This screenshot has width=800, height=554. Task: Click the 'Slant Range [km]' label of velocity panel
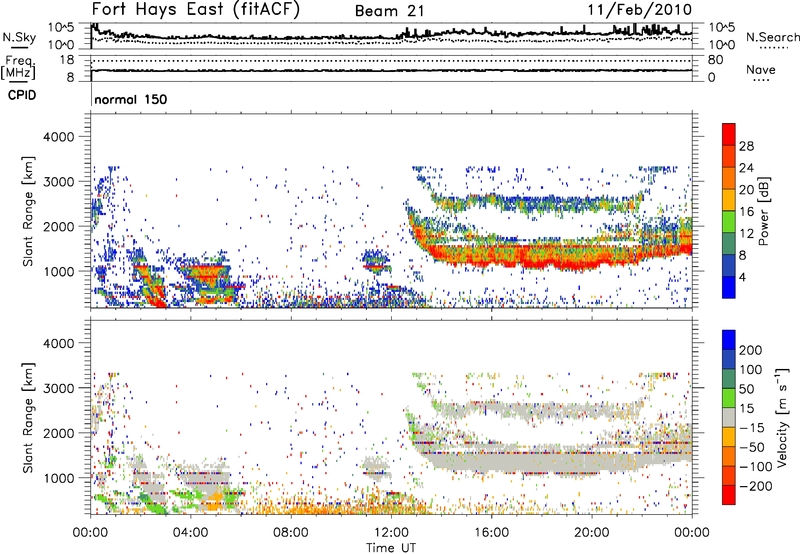[28, 418]
